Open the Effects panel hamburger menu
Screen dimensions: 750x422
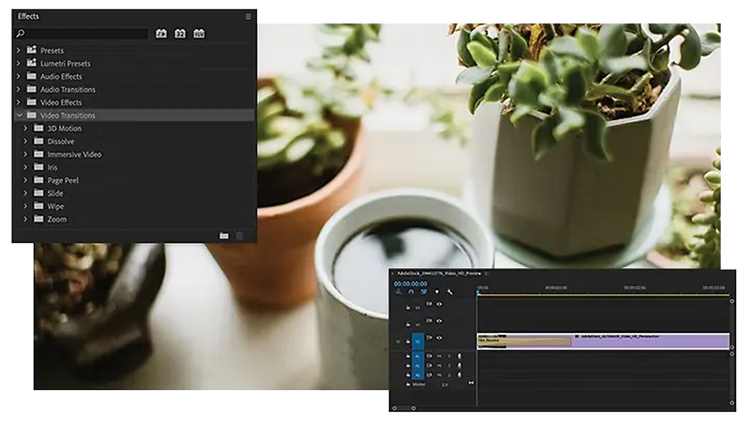pos(248,17)
